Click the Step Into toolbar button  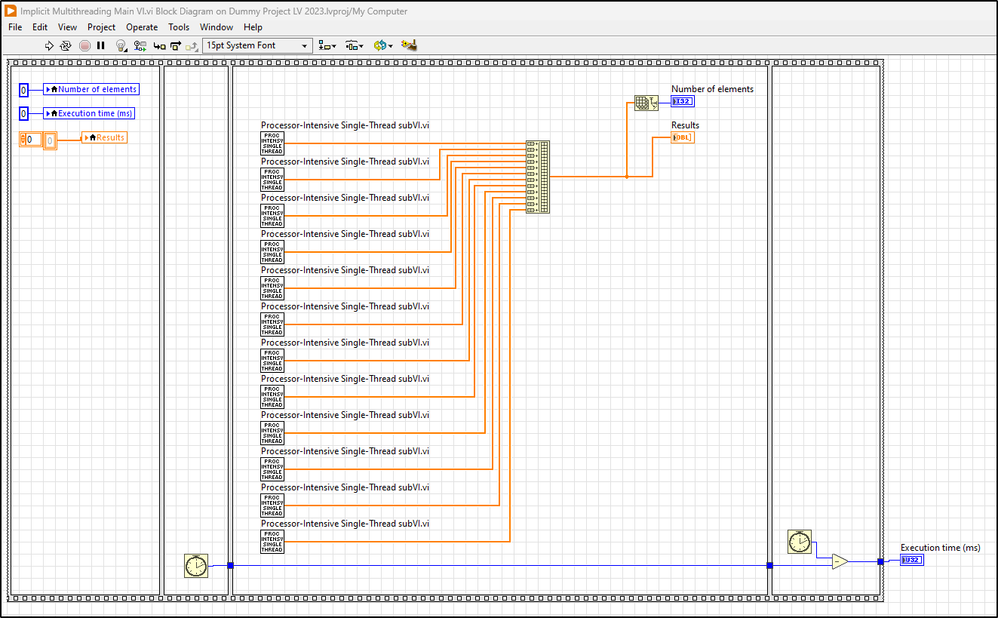pyautogui.click(x=159, y=45)
